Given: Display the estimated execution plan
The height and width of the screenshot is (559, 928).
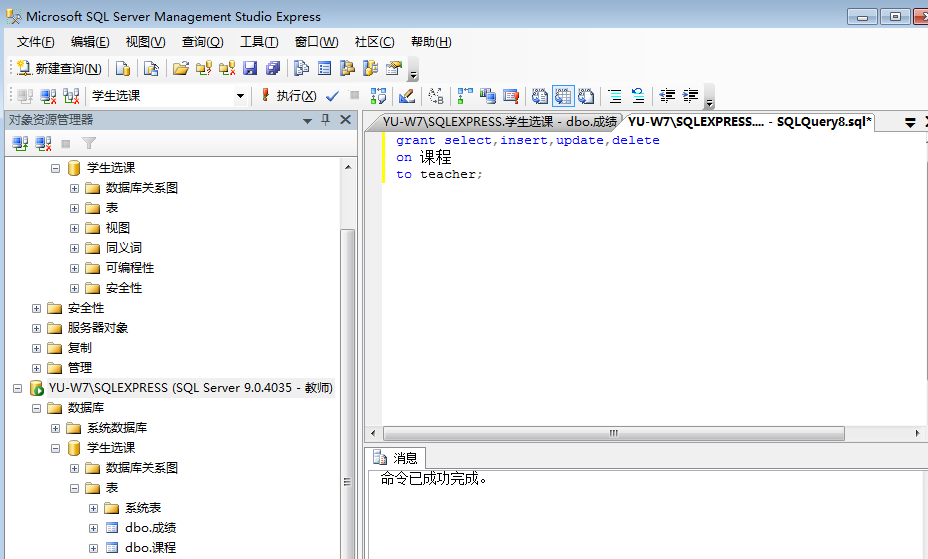Looking at the screenshot, I should coord(378,96).
